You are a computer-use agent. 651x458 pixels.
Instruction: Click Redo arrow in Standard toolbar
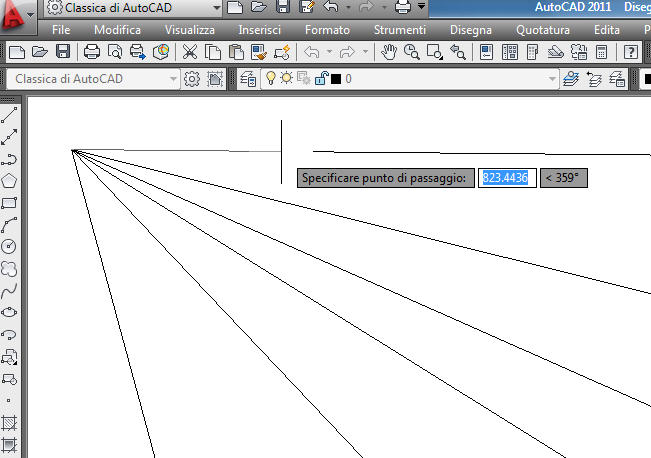coord(347,52)
